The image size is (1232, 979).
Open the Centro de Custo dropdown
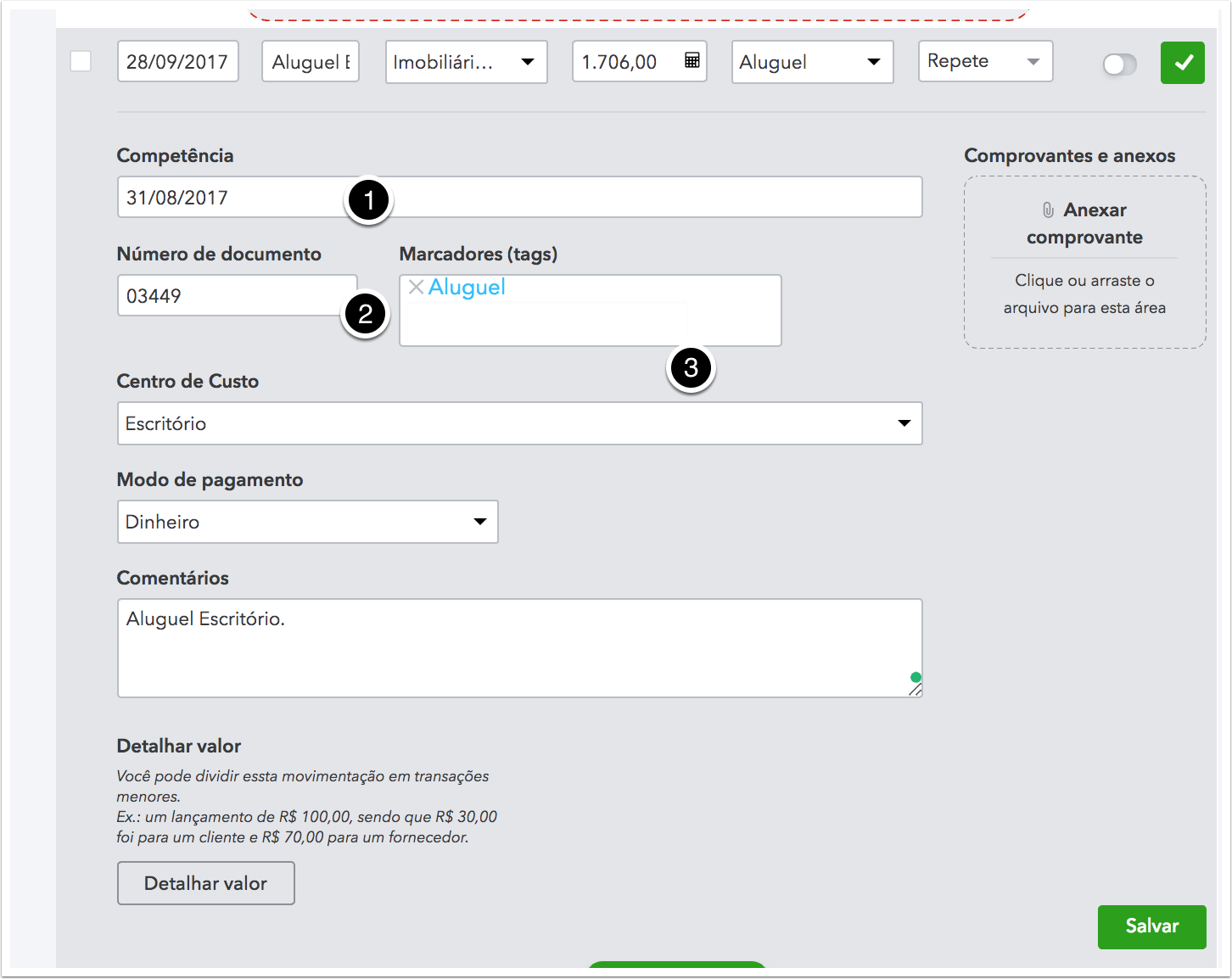519,423
